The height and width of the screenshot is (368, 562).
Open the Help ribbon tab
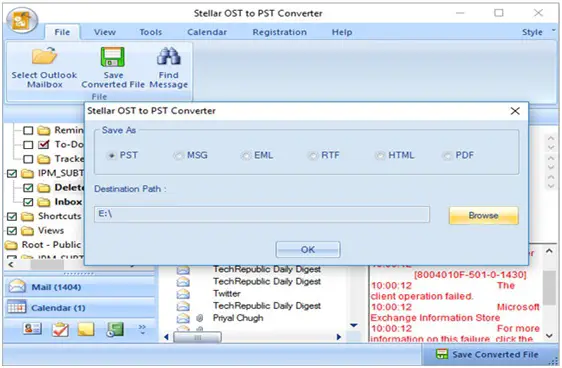click(342, 32)
